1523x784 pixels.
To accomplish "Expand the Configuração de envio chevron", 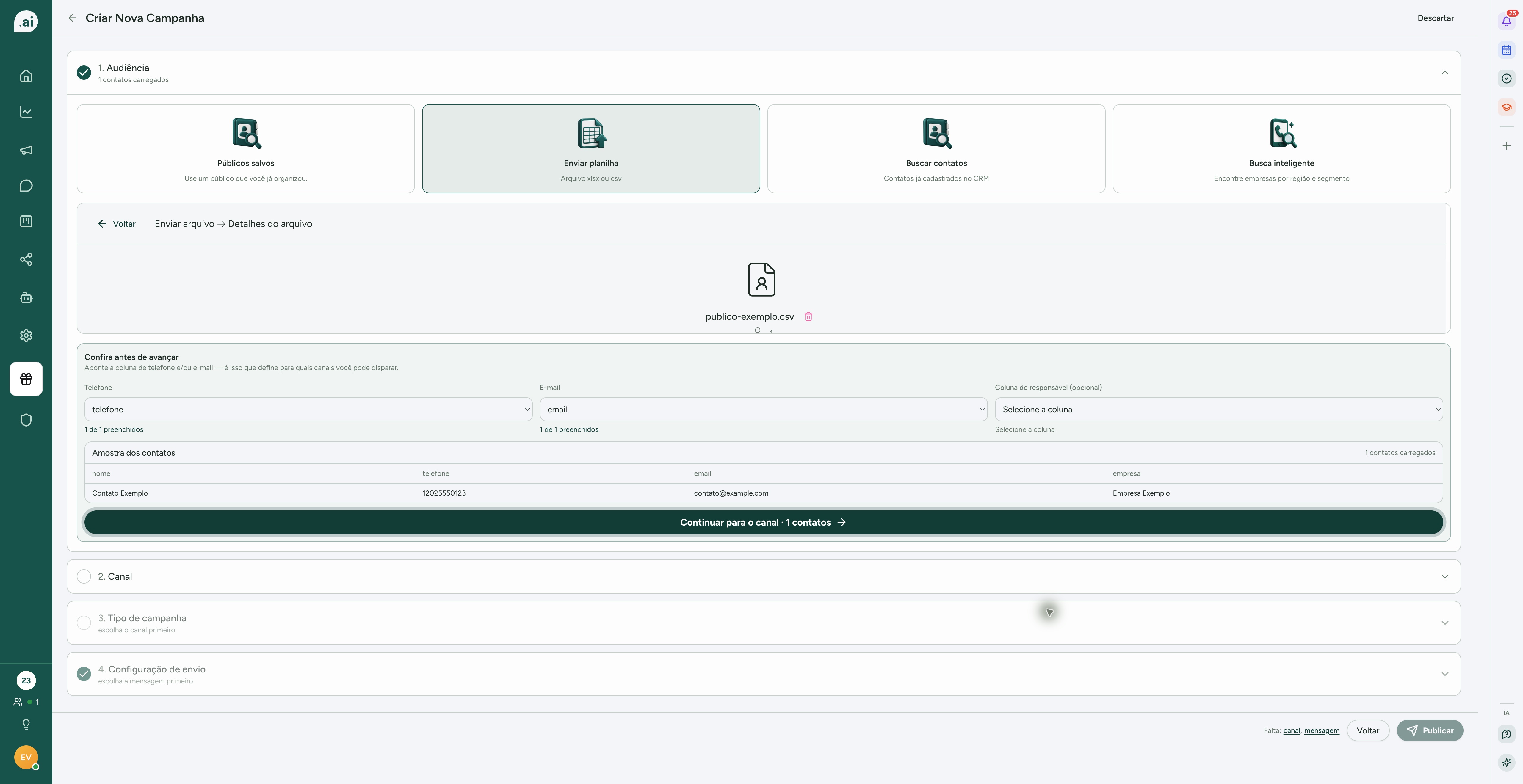I will 1444,674.
